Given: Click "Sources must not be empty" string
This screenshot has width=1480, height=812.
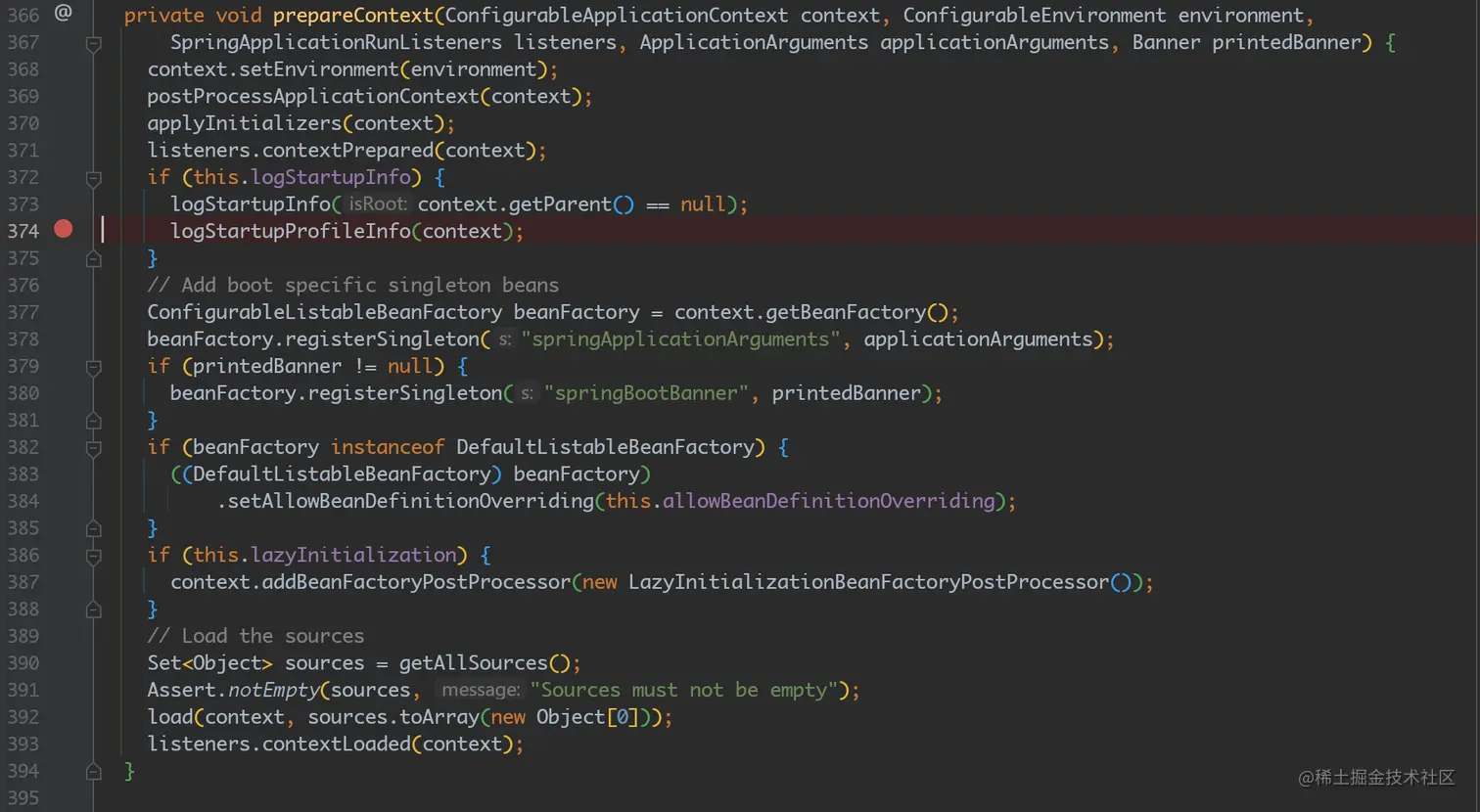Looking at the screenshot, I should [x=685, y=690].
